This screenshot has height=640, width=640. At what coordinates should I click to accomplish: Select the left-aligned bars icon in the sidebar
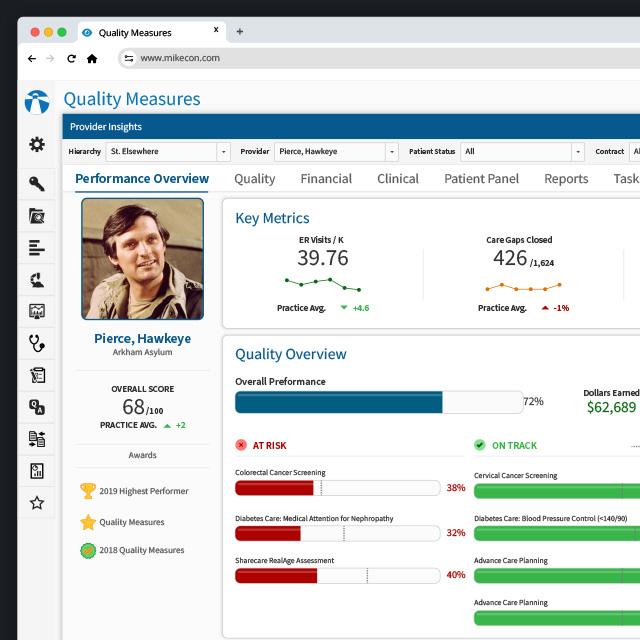click(x=37, y=247)
